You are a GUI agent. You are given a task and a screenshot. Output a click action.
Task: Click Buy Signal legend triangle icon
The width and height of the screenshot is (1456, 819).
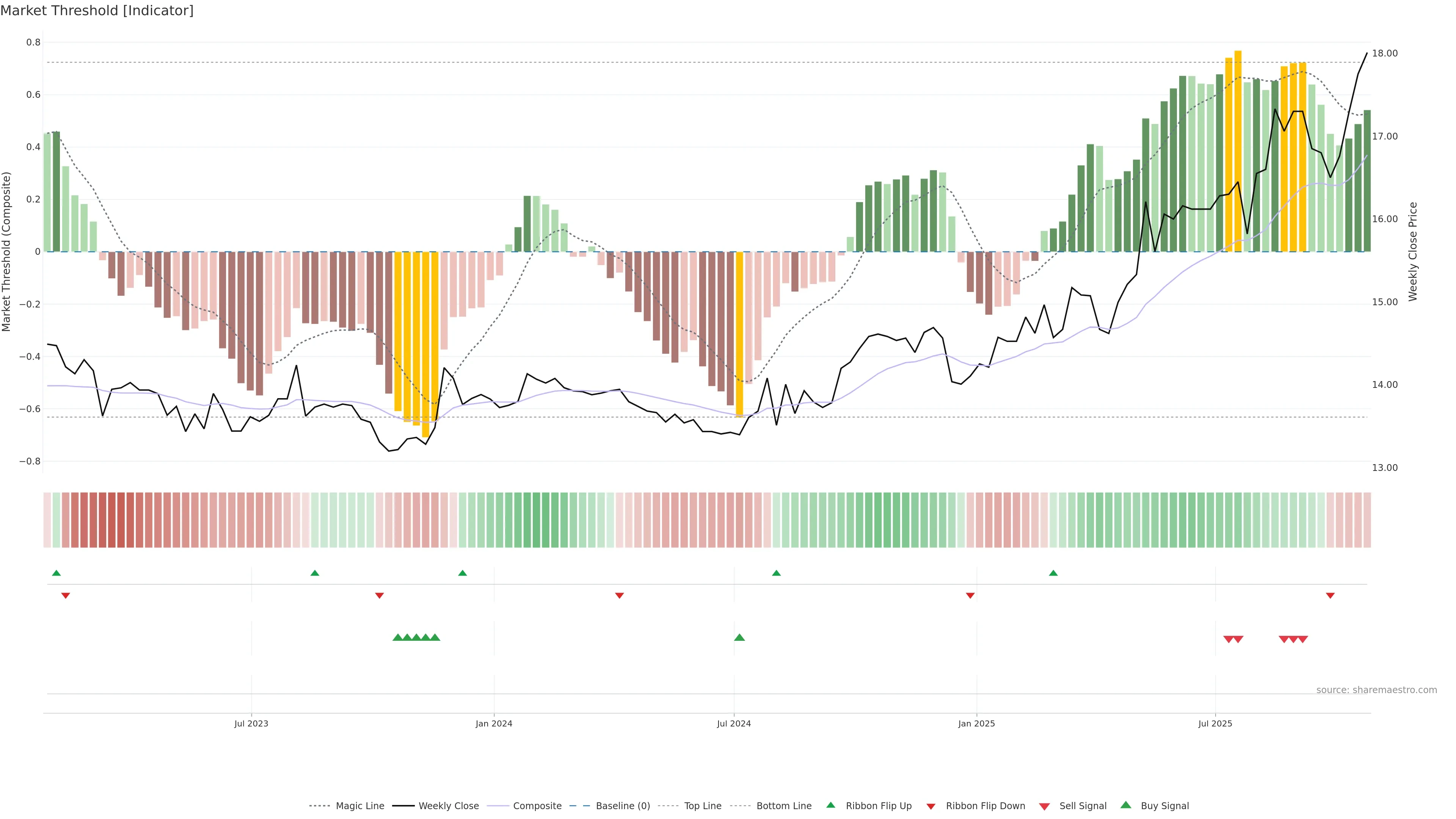[x=1125, y=805]
